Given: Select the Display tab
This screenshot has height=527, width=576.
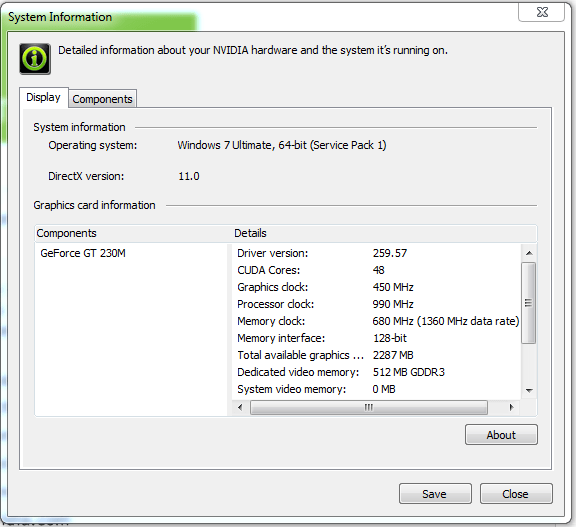Looking at the screenshot, I should [44, 97].
